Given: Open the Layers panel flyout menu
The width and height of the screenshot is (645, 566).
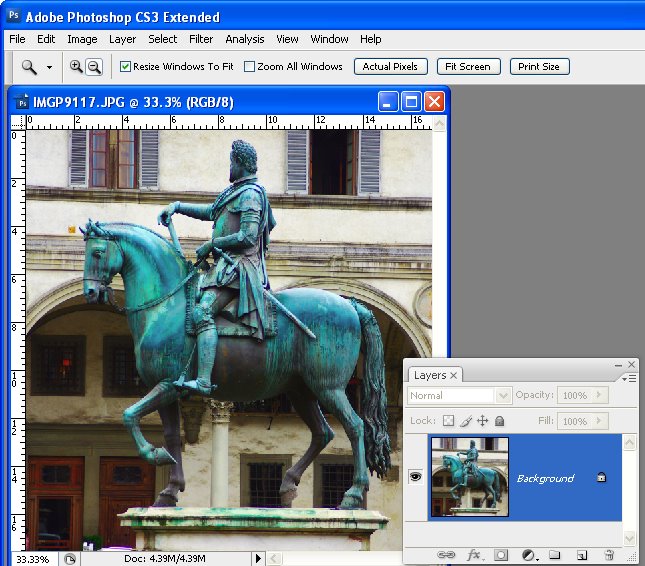Looking at the screenshot, I should click(629, 378).
